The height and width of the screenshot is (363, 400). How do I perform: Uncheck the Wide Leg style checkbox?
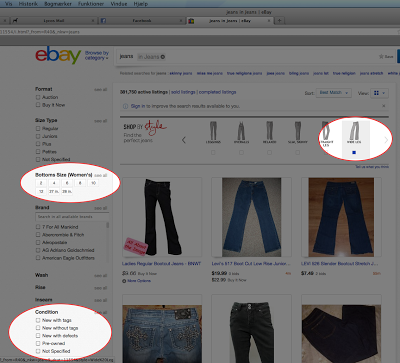pyautogui.click(x=354, y=152)
